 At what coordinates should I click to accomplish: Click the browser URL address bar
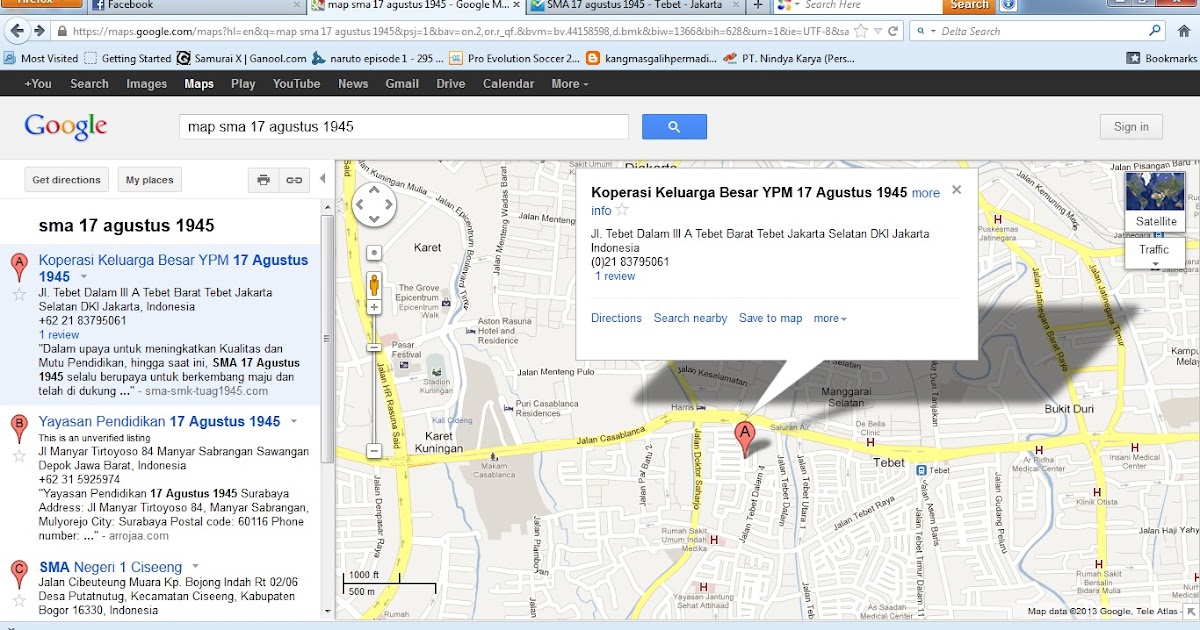(x=458, y=31)
